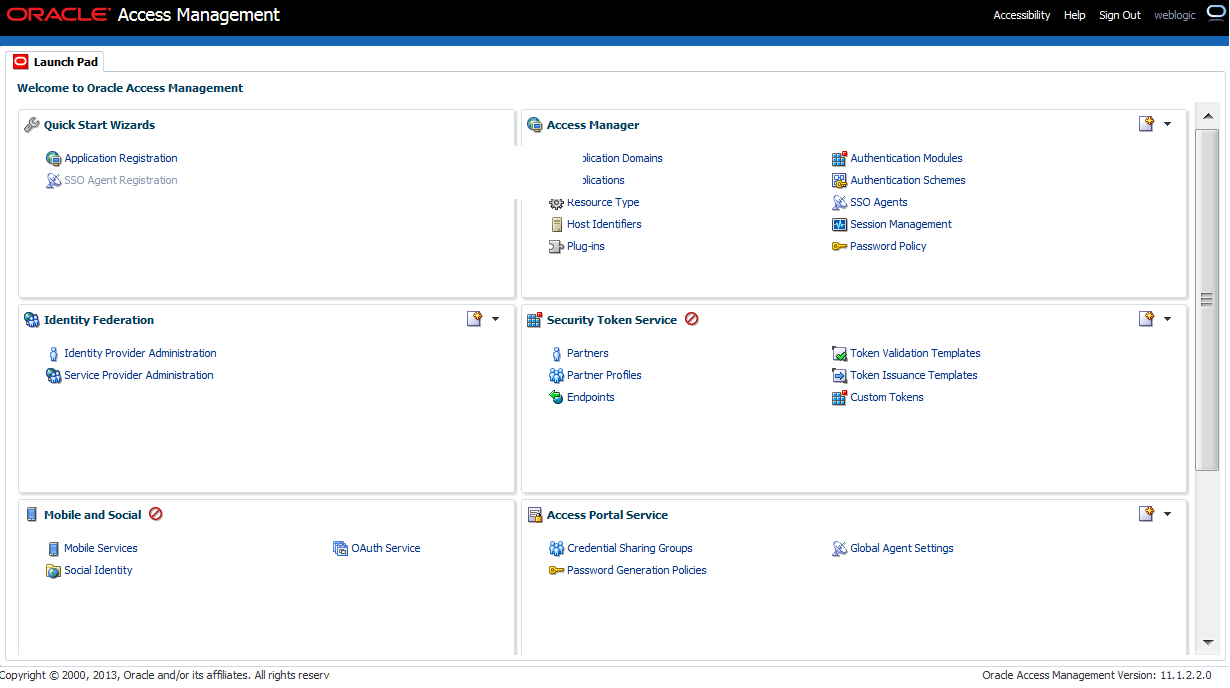Open the Access Portal Service create dropdown arrow
This screenshot has width=1230, height=688.
[x=1167, y=515]
